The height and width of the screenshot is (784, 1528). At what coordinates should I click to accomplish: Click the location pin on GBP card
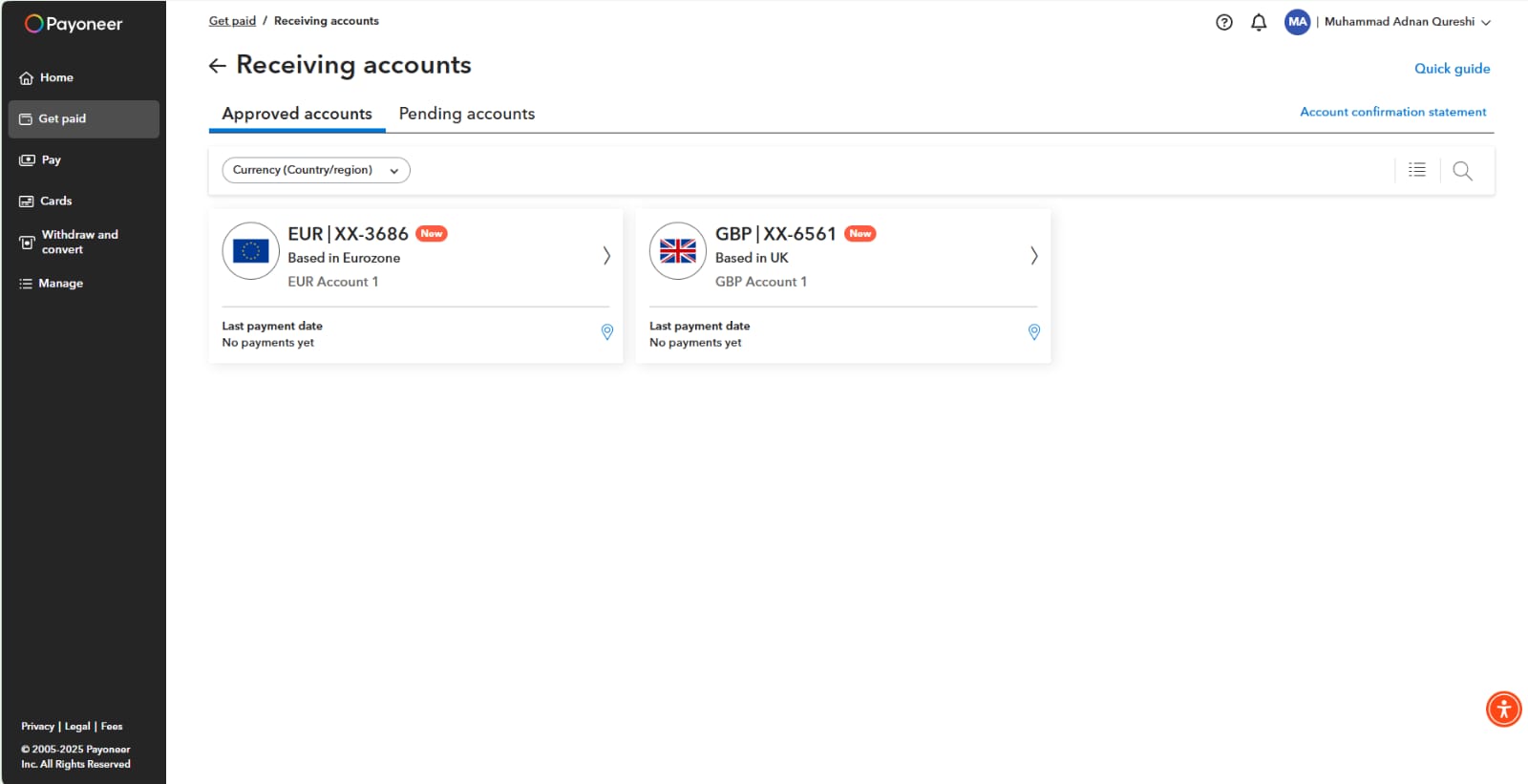tap(1033, 332)
